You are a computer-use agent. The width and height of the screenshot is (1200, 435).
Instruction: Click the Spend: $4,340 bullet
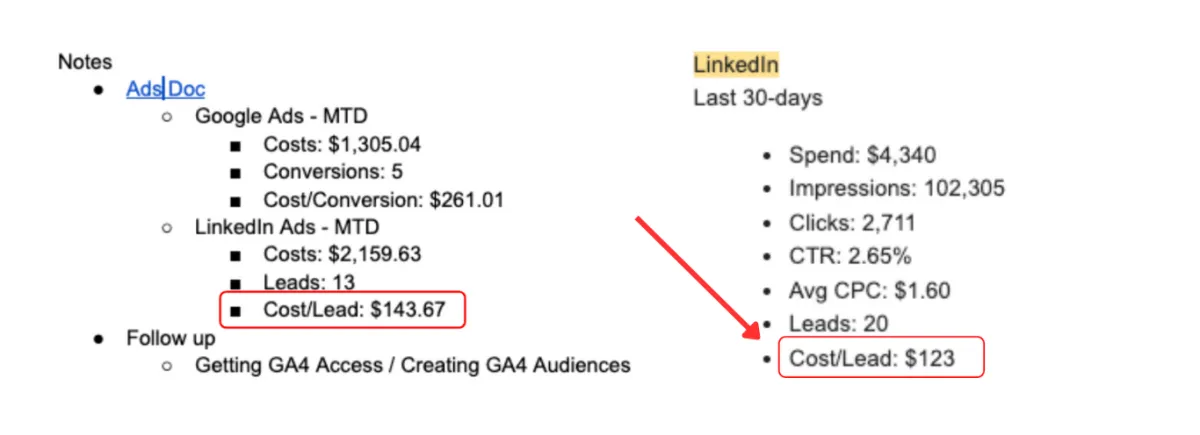click(x=862, y=155)
